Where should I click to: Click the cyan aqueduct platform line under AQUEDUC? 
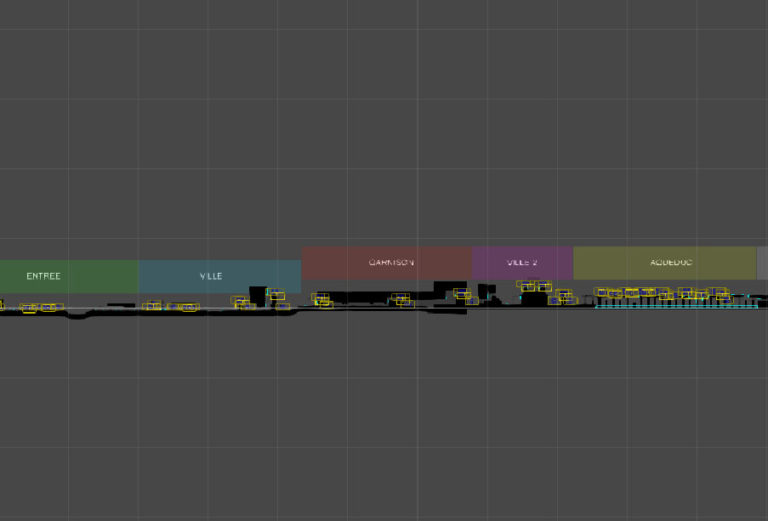coord(676,307)
